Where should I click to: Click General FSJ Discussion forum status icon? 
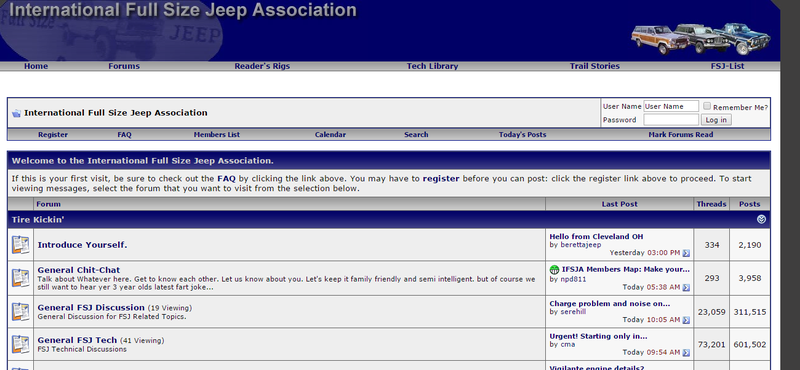[21, 312]
